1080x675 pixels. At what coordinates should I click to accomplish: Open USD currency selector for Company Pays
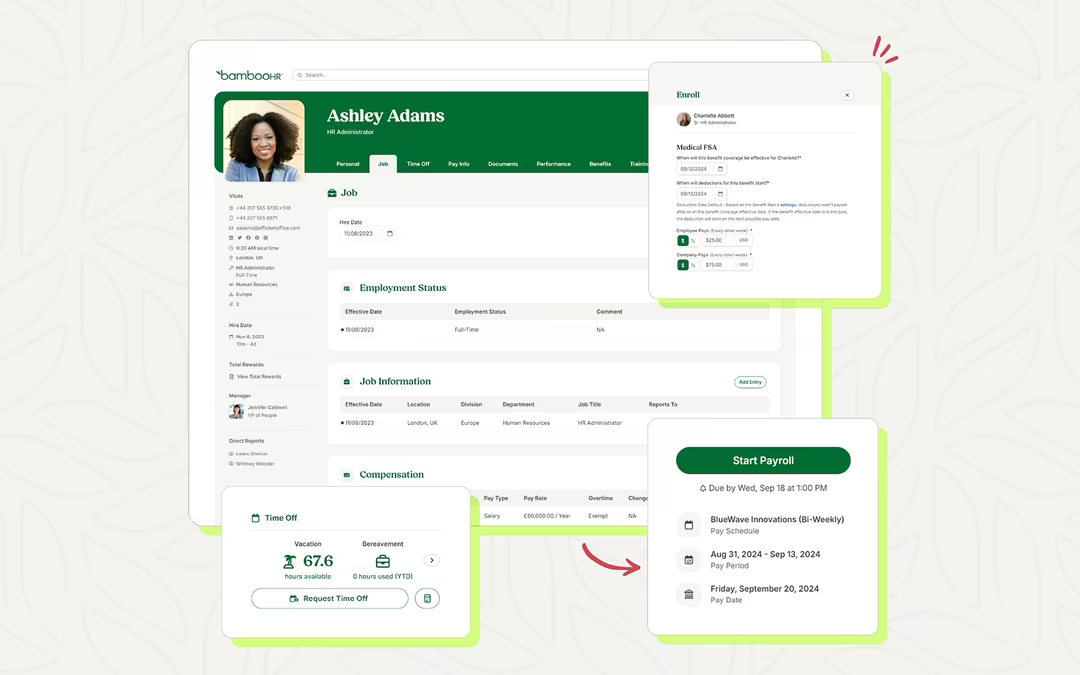[x=743, y=264]
